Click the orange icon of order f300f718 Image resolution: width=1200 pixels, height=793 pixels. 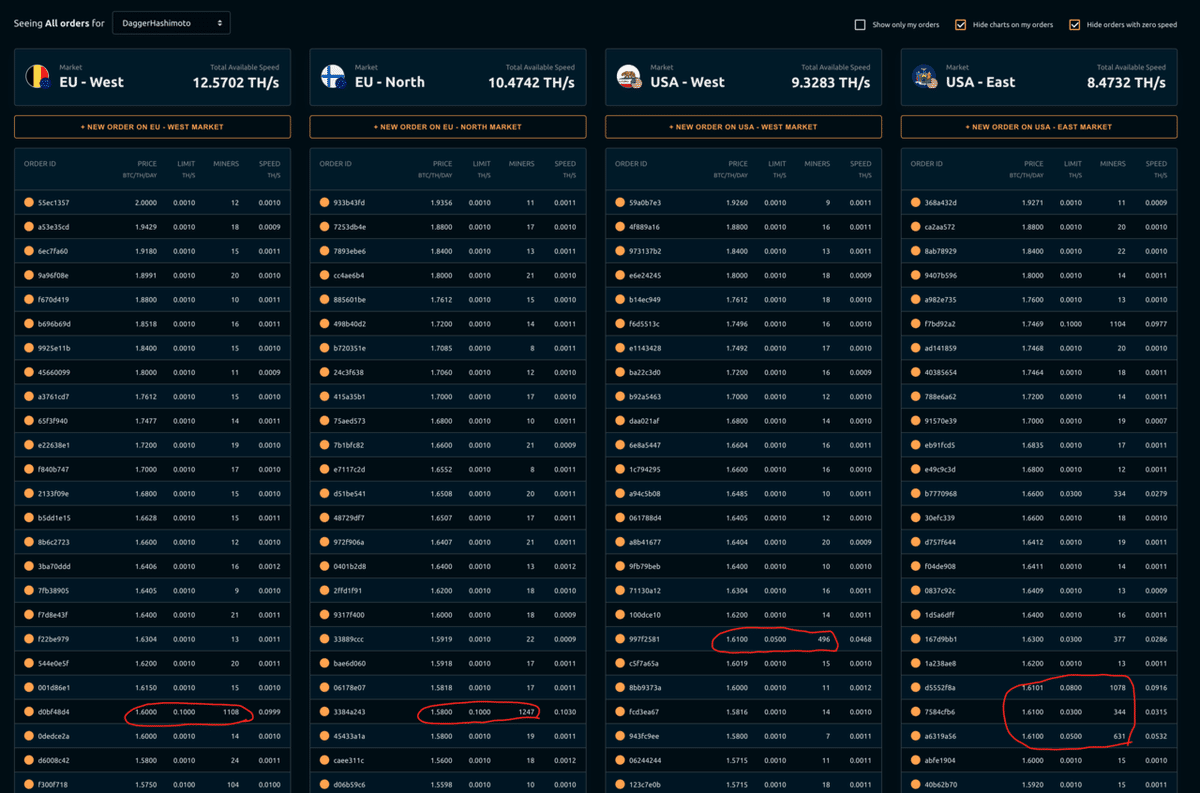coord(29,785)
